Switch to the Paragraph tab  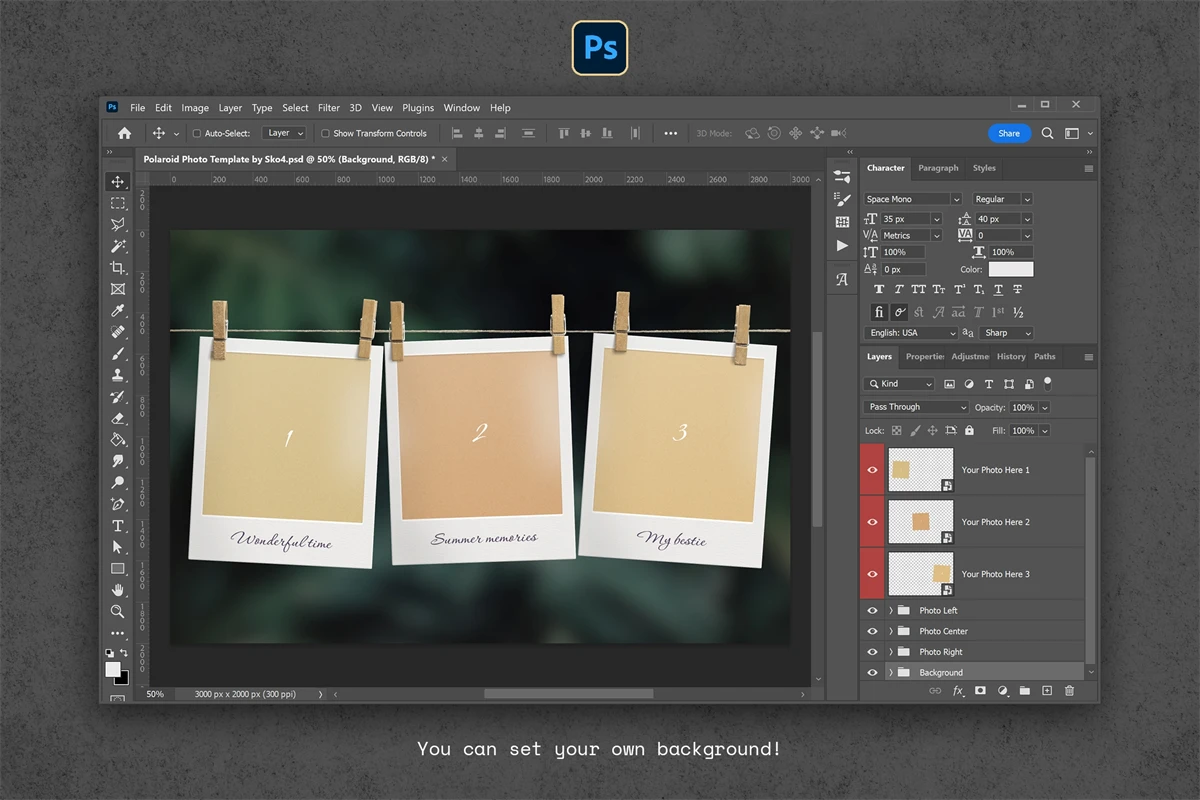(x=938, y=168)
